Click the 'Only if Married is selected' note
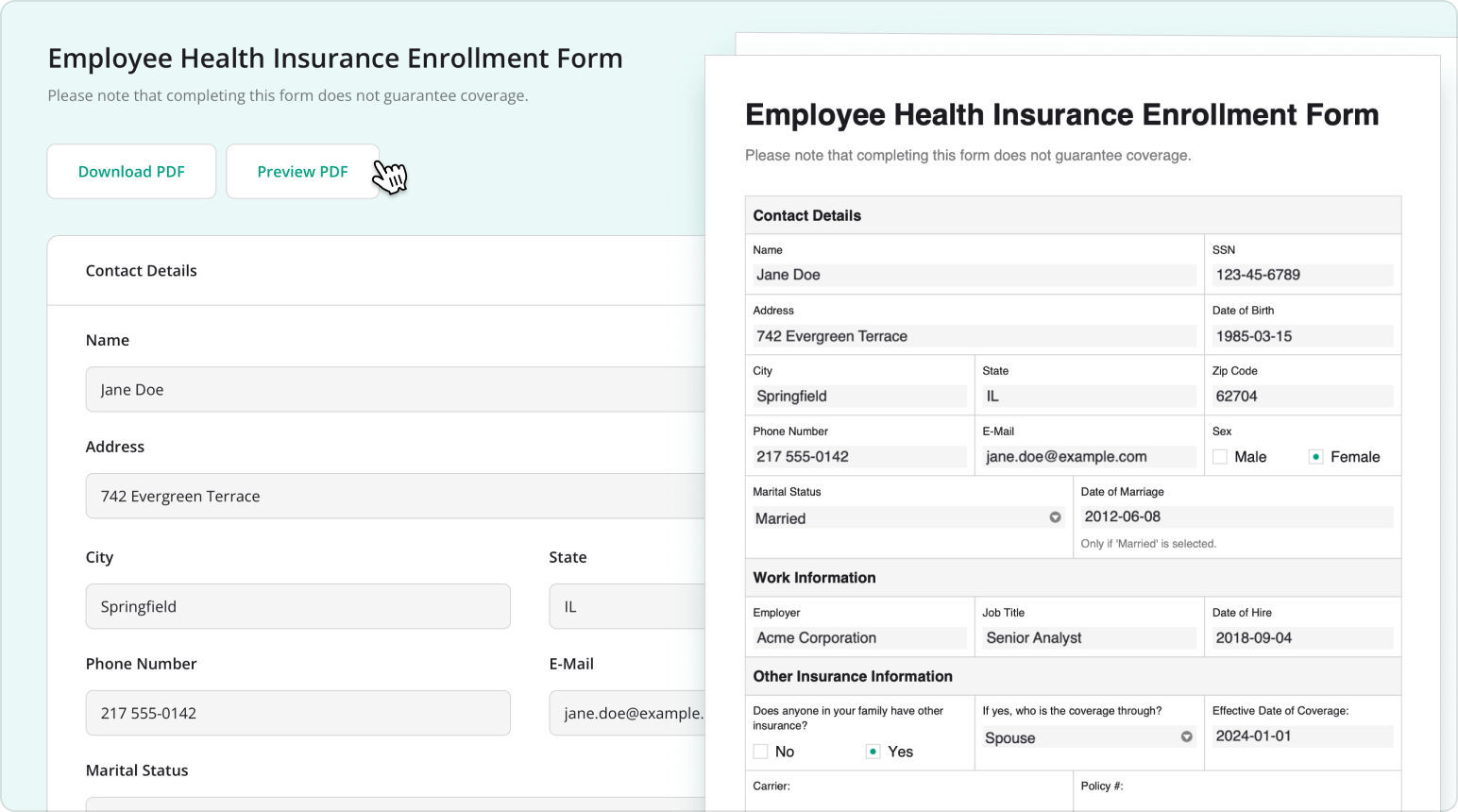This screenshot has height=812, width=1458. pos(1148,544)
